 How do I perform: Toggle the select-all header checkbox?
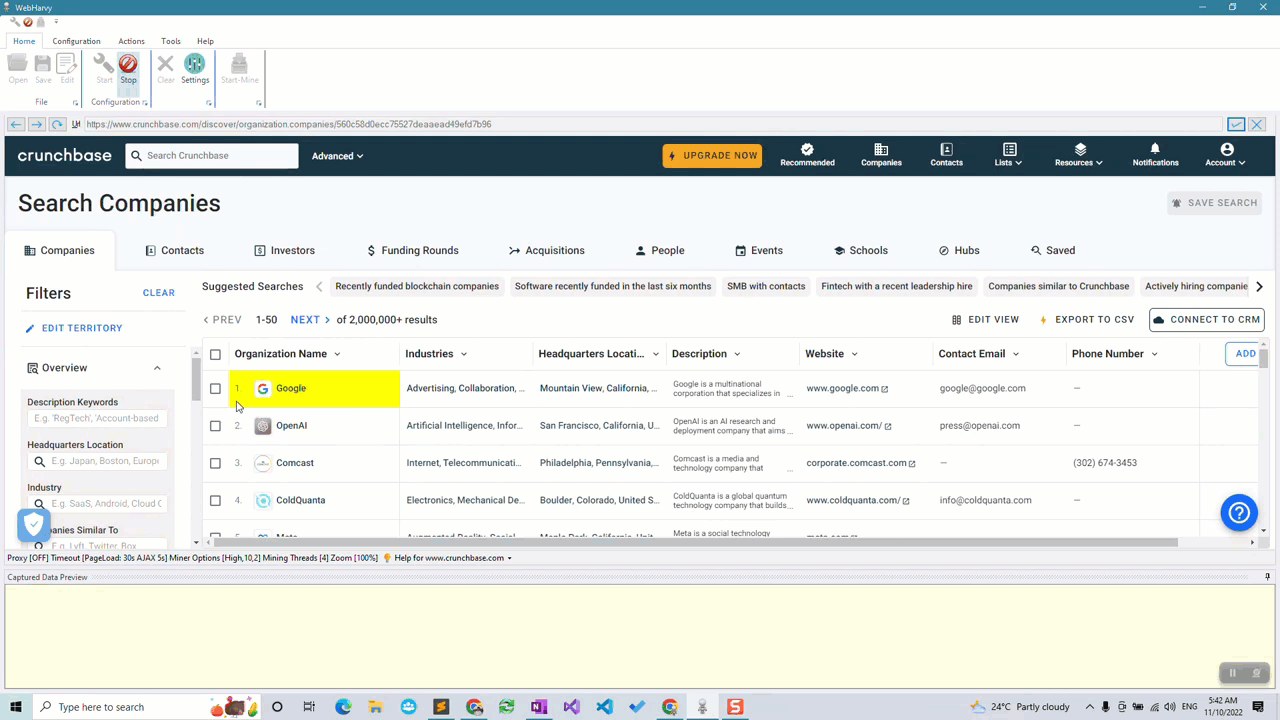click(215, 354)
